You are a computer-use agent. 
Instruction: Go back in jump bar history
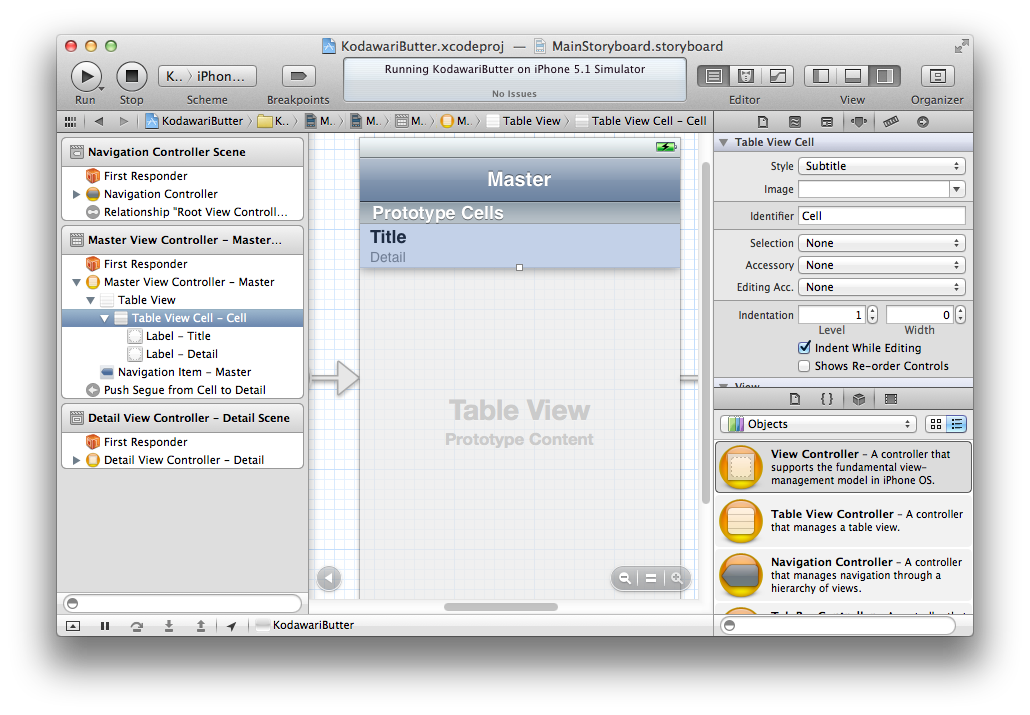99,121
